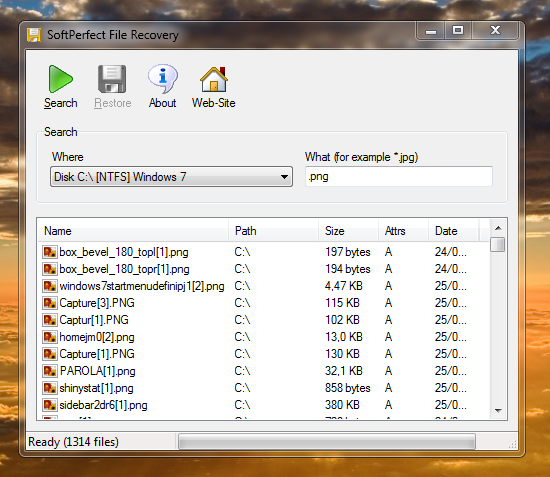Click the SoftPerfect File Recovery title icon
The height and width of the screenshot is (477, 550).
pos(34,35)
